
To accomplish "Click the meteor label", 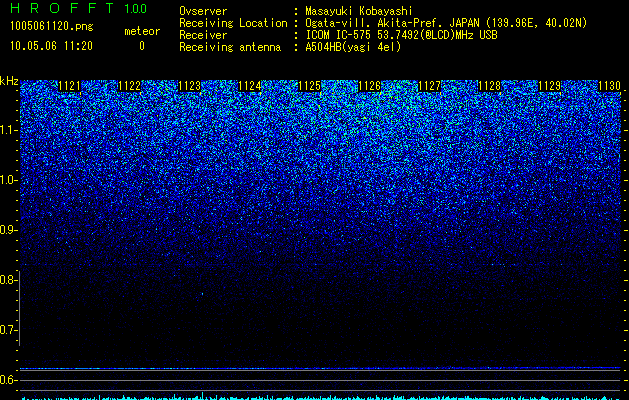I will click(x=142, y=31).
